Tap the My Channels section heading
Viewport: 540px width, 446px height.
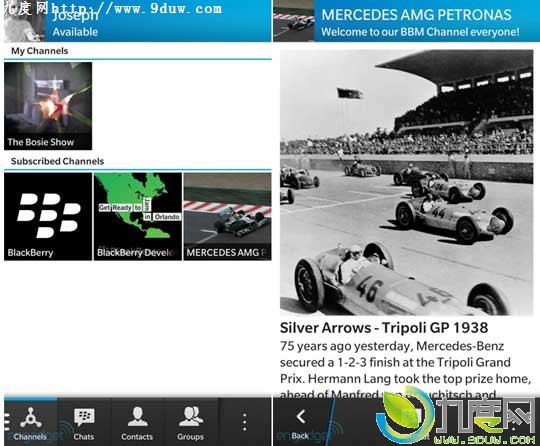(x=40, y=51)
